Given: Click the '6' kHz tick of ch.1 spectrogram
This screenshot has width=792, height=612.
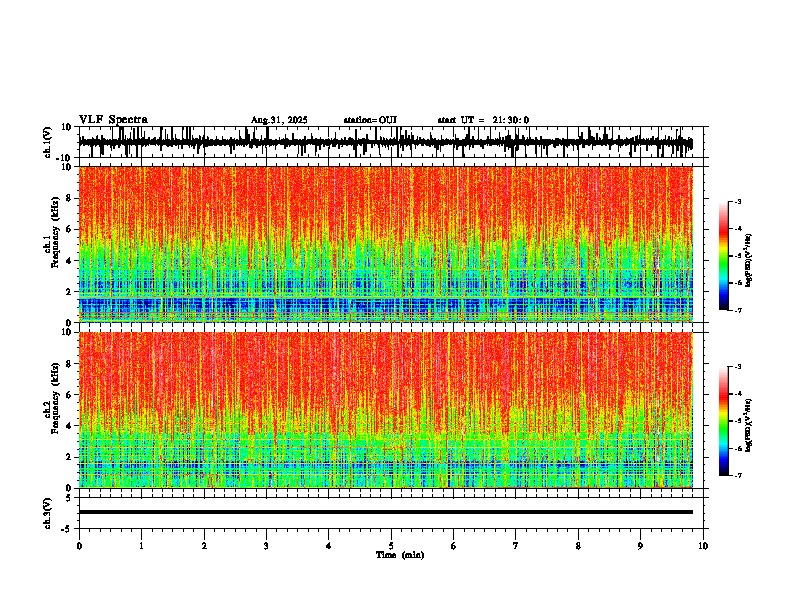Looking at the screenshot, I should (70, 230).
